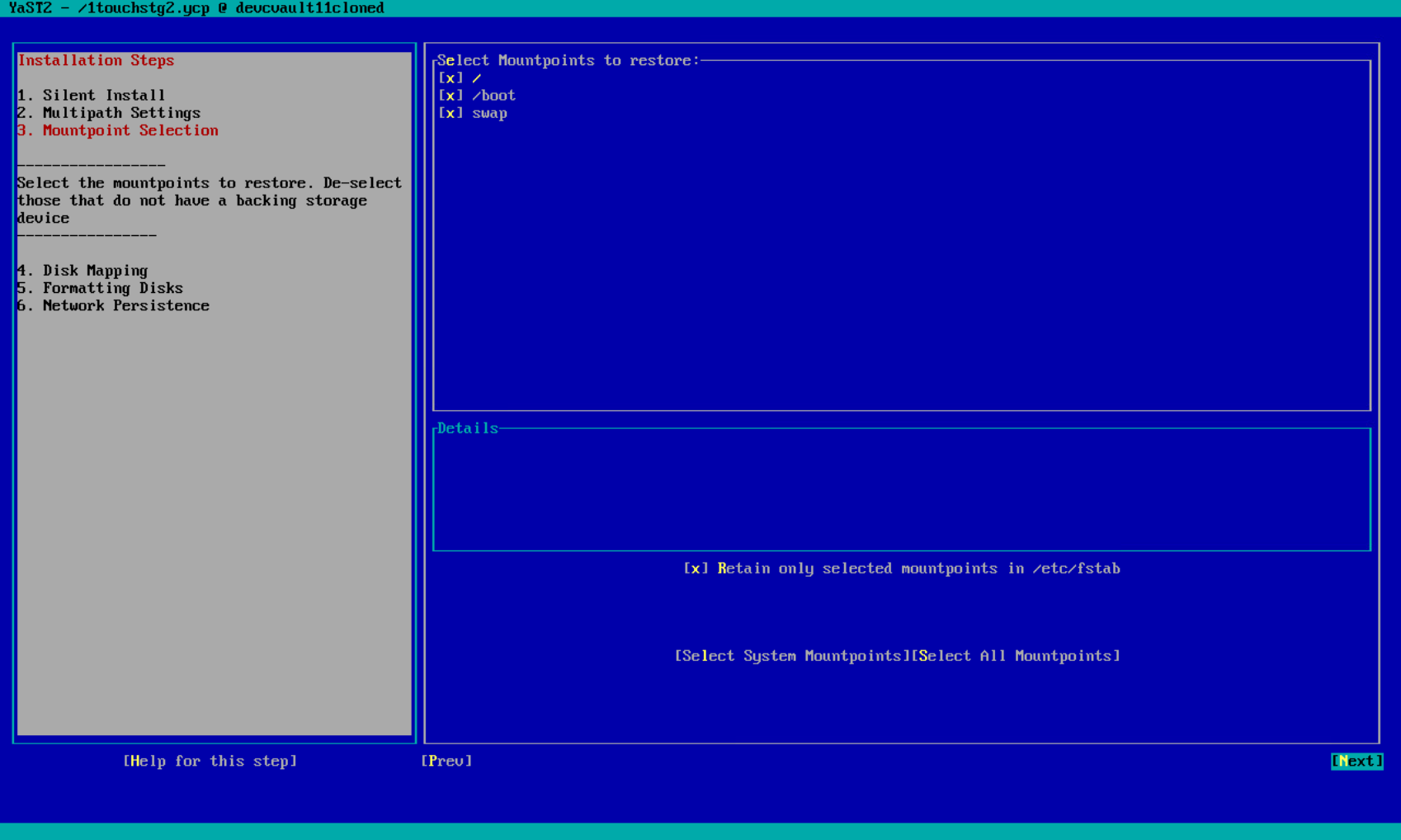Click Select System Mountpoints button
This screenshot has height=840, width=1401.
click(x=793, y=656)
